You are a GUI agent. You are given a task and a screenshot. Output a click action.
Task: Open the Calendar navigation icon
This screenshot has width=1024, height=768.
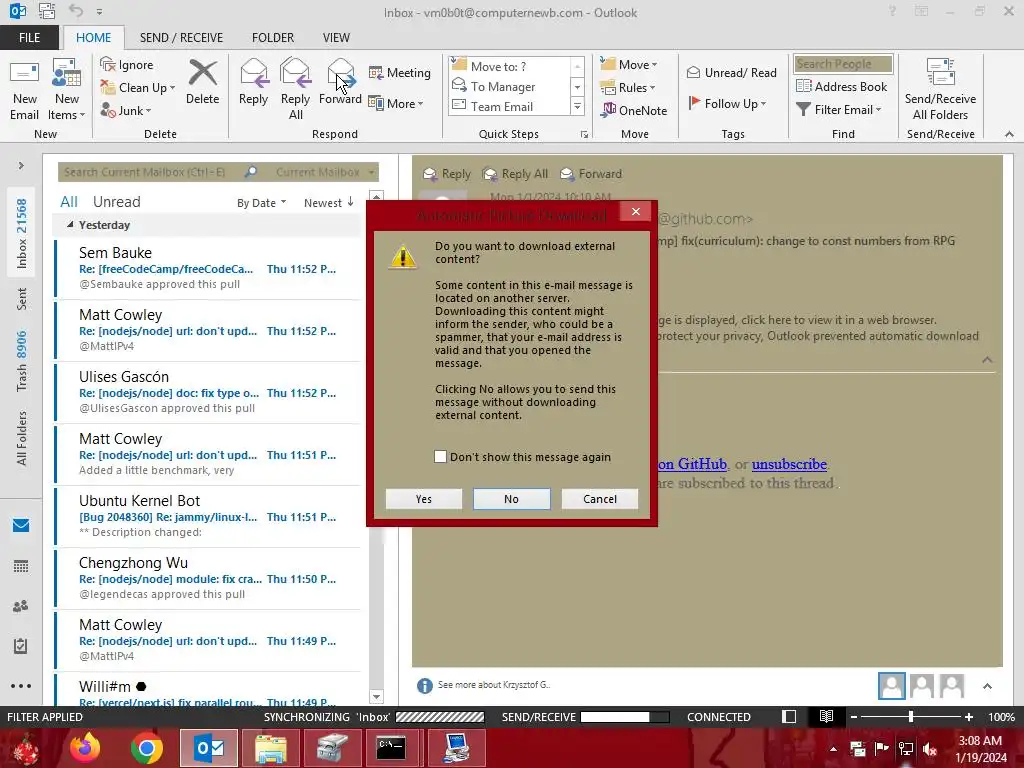click(x=21, y=566)
